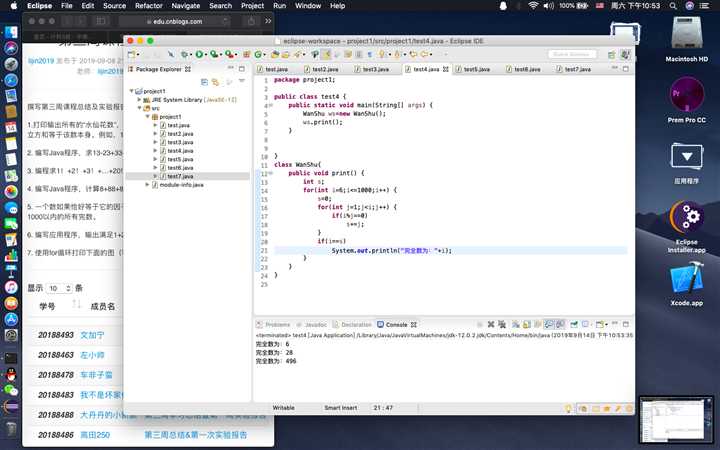Open the Prem Pro CC desktop icon
Screen dimensions: 720x450
tap(686, 96)
